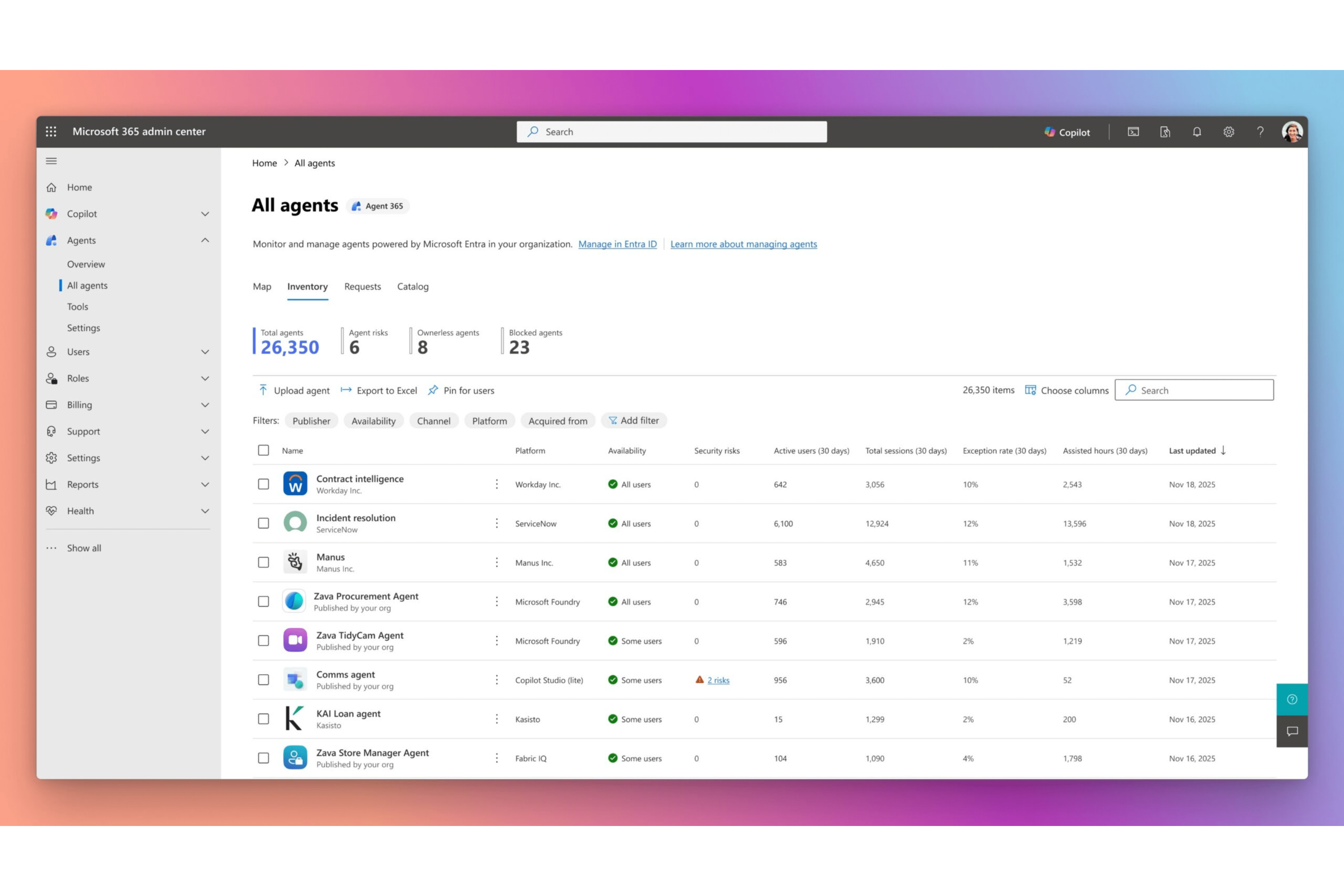The width and height of the screenshot is (1344, 896).
Task: Check the Zava Procurement Agent checkbox
Action: (x=264, y=601)
